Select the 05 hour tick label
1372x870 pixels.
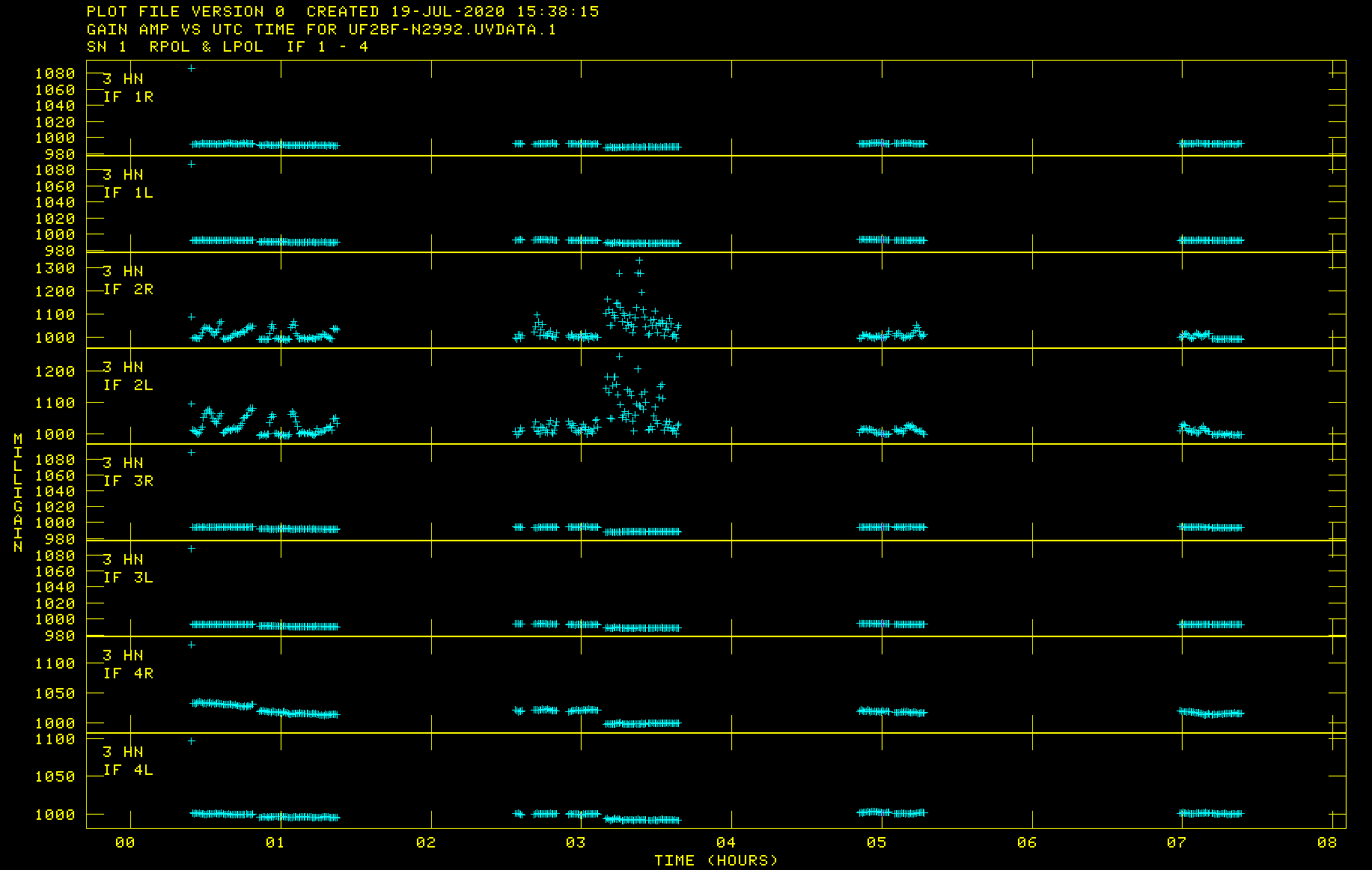coord(876,842)
